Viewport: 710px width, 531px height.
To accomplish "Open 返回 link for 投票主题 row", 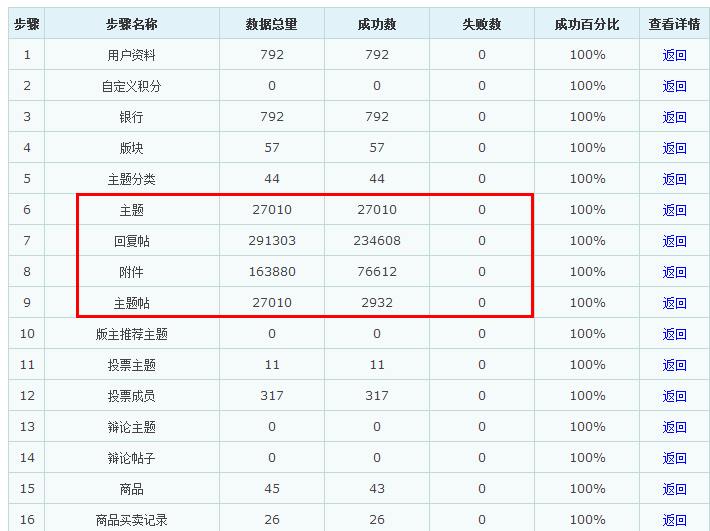I will [x=674, y=365].
